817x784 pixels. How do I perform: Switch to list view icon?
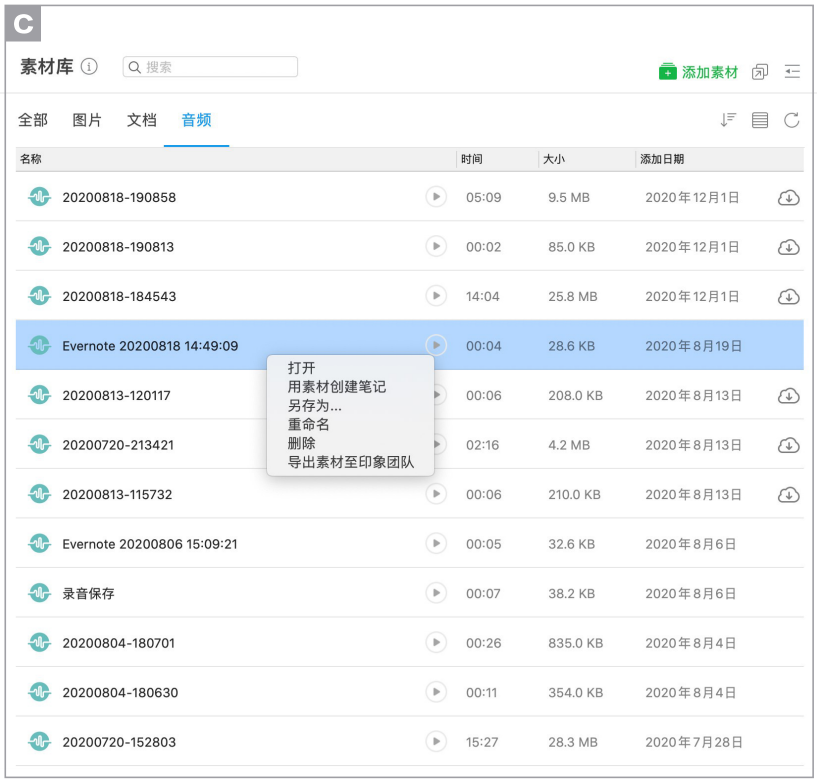[760, 120]
